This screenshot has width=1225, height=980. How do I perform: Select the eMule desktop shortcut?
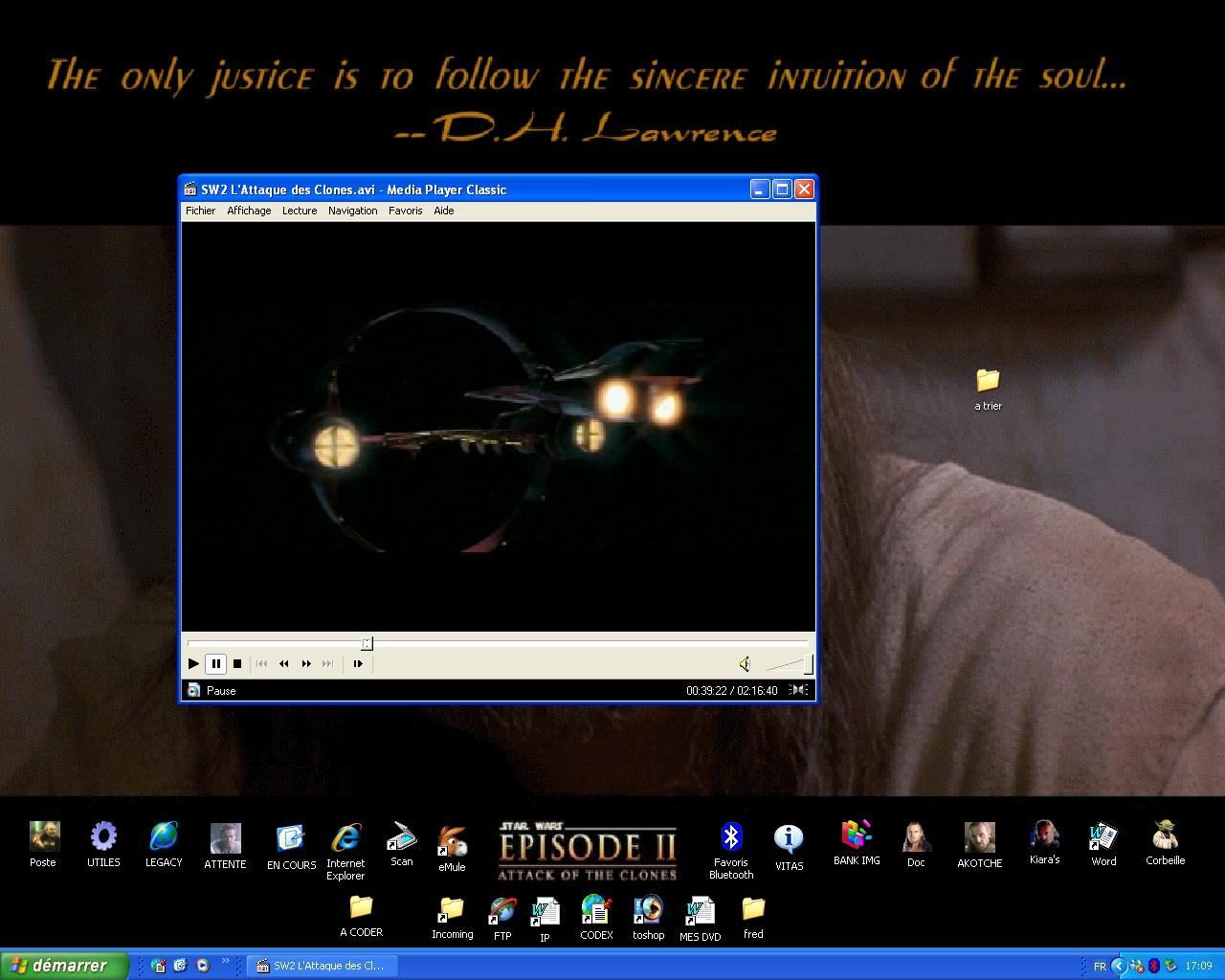[452, 848]
